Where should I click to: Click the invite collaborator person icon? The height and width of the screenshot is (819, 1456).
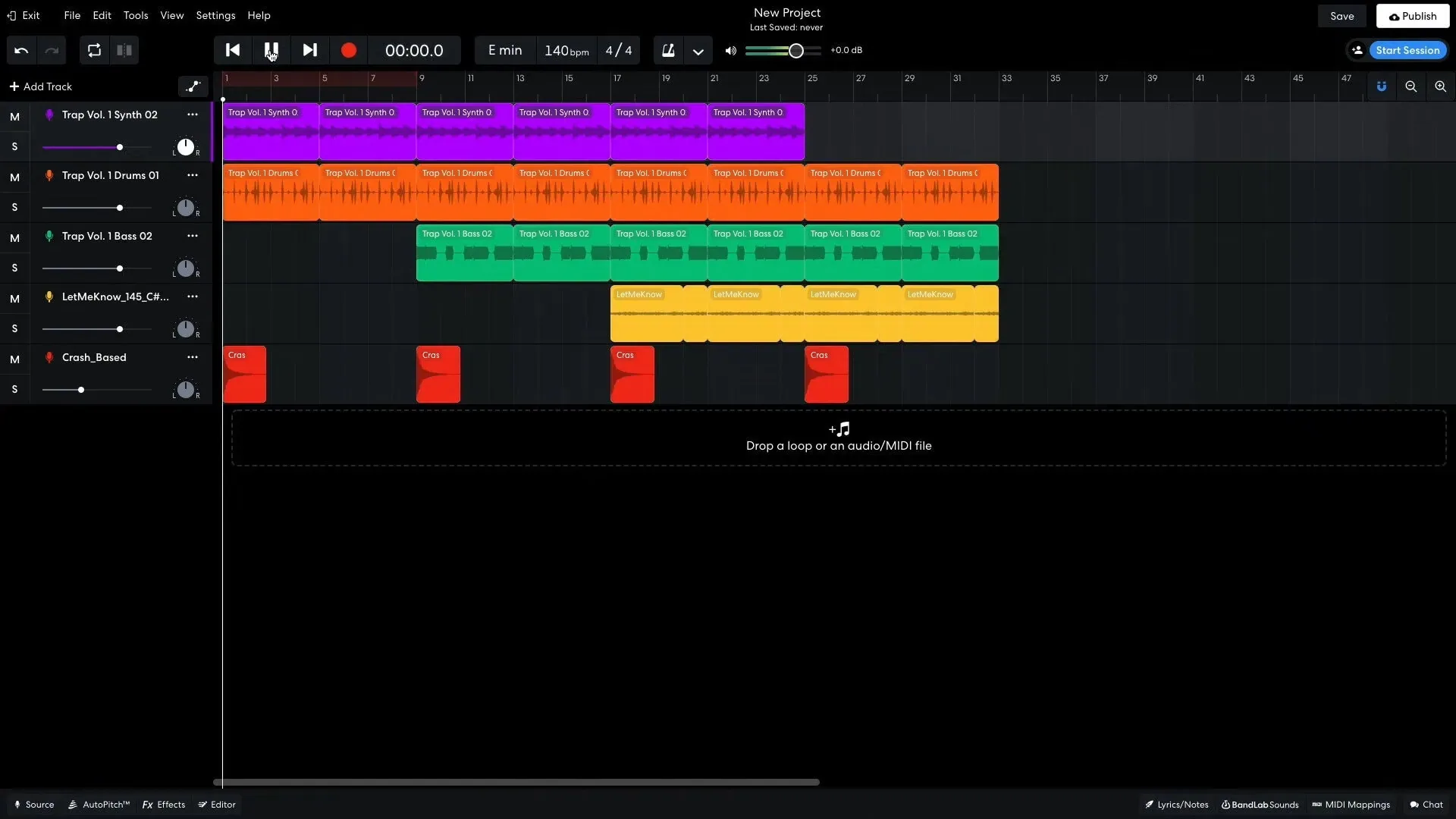tap(1357, 50)
